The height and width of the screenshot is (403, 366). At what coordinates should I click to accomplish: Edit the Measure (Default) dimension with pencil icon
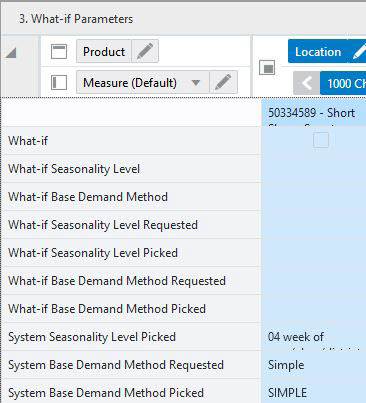tap(223, 82)
